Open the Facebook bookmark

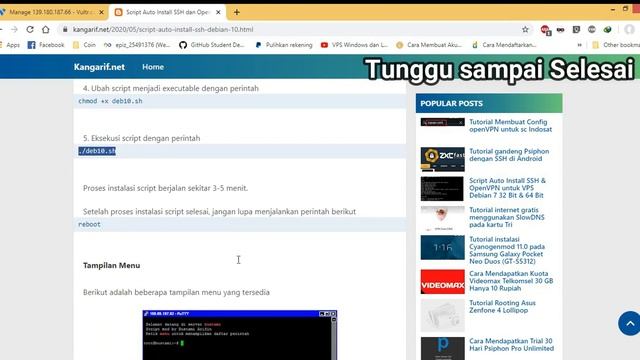pyautogui.click(x=46, y=45)
